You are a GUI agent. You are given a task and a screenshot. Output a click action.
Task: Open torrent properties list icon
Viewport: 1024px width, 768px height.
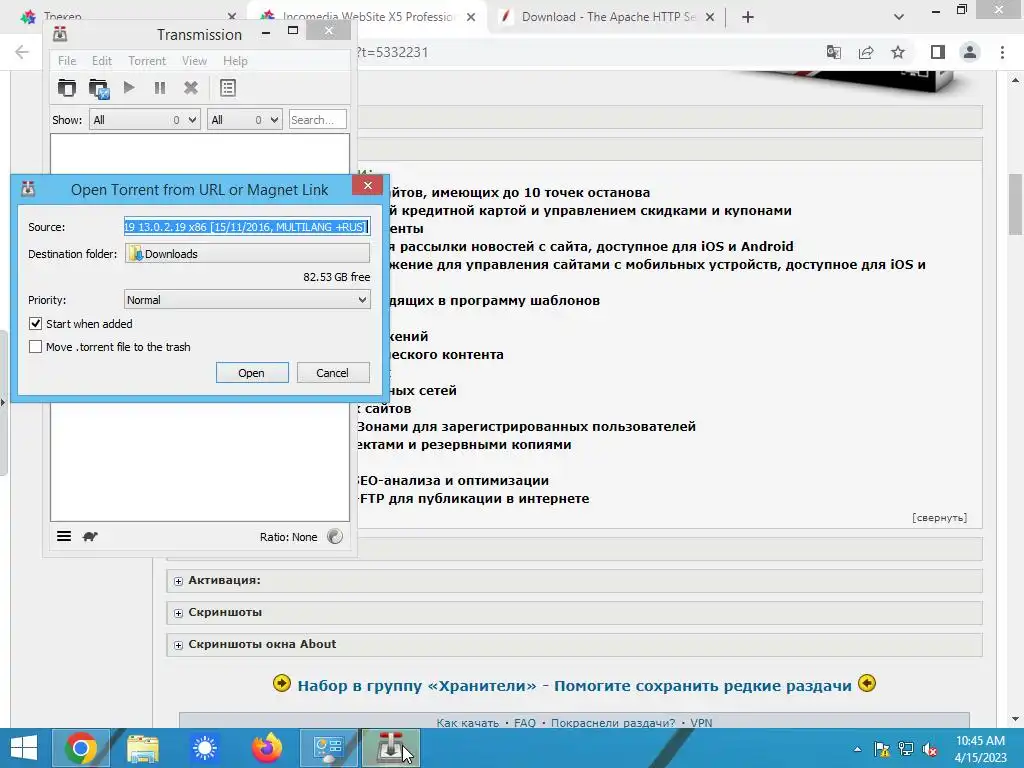tap(228, 88)
